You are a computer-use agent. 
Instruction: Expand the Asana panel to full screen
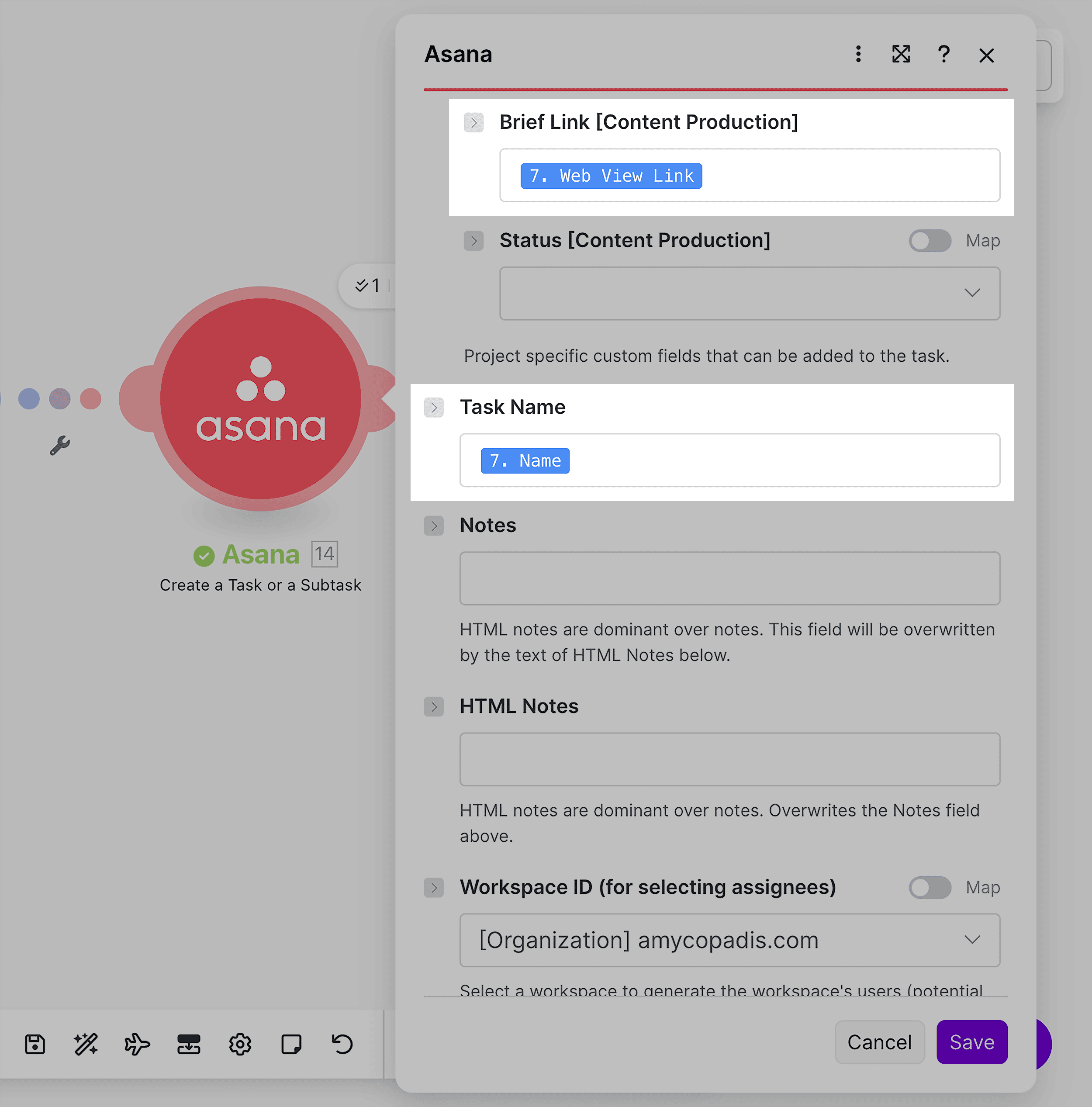(x=901, y=55)
